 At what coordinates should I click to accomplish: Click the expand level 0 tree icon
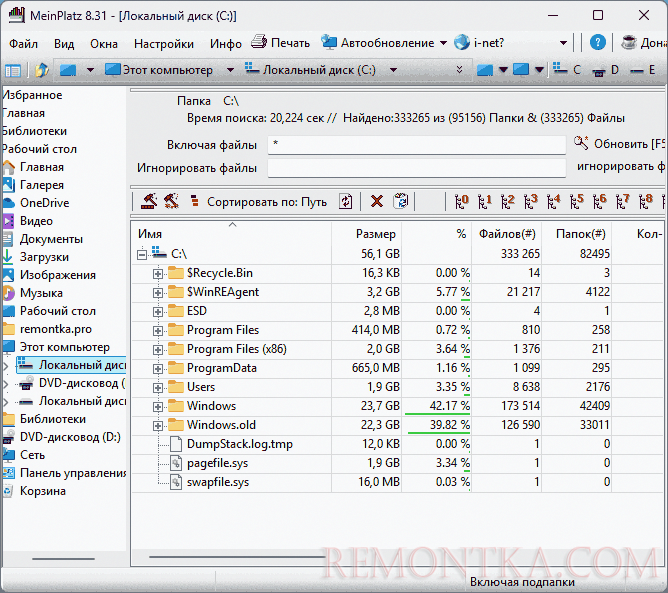(x=460, y=201)
